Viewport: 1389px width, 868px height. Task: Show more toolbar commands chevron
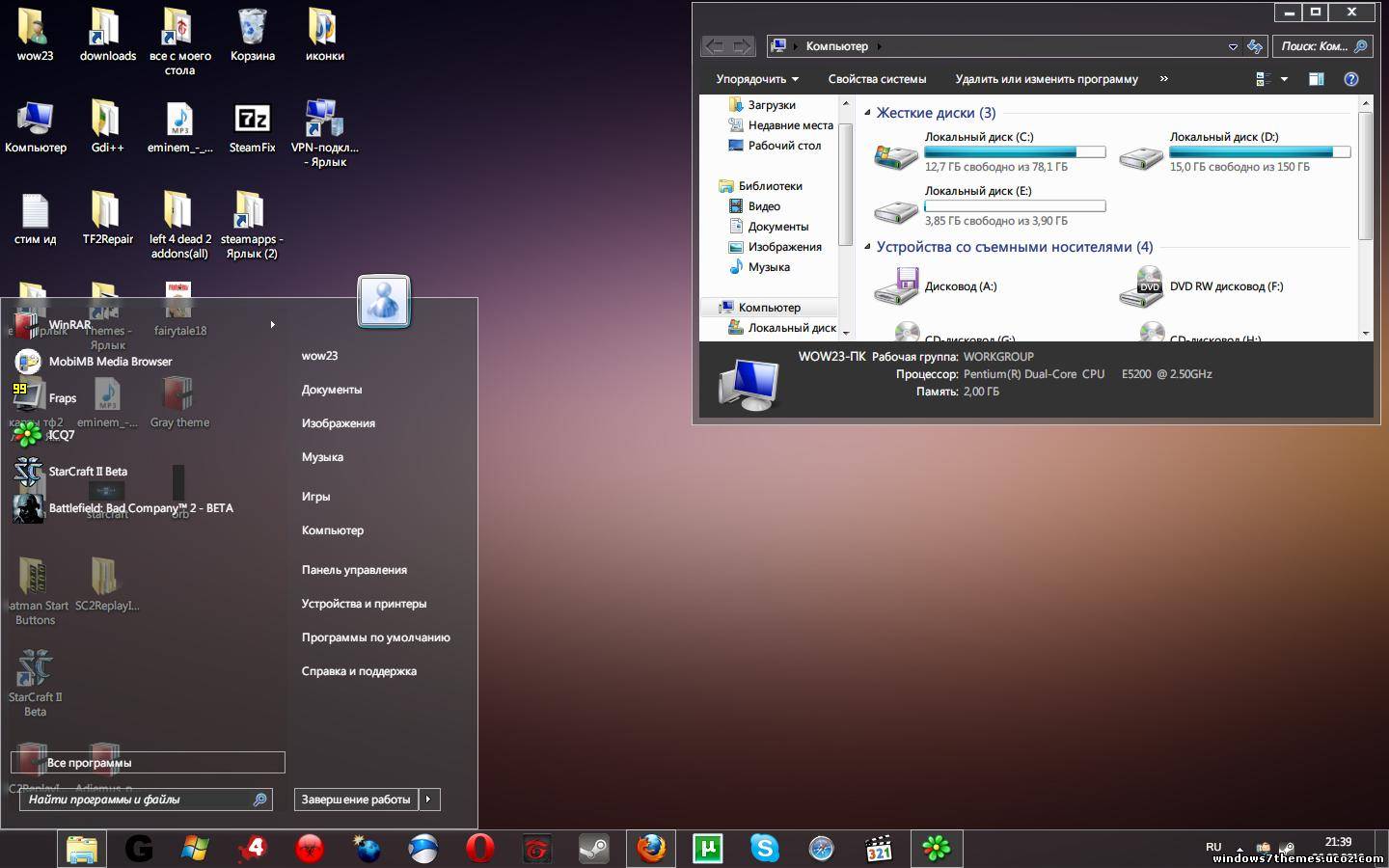[x=1164, y=79]
